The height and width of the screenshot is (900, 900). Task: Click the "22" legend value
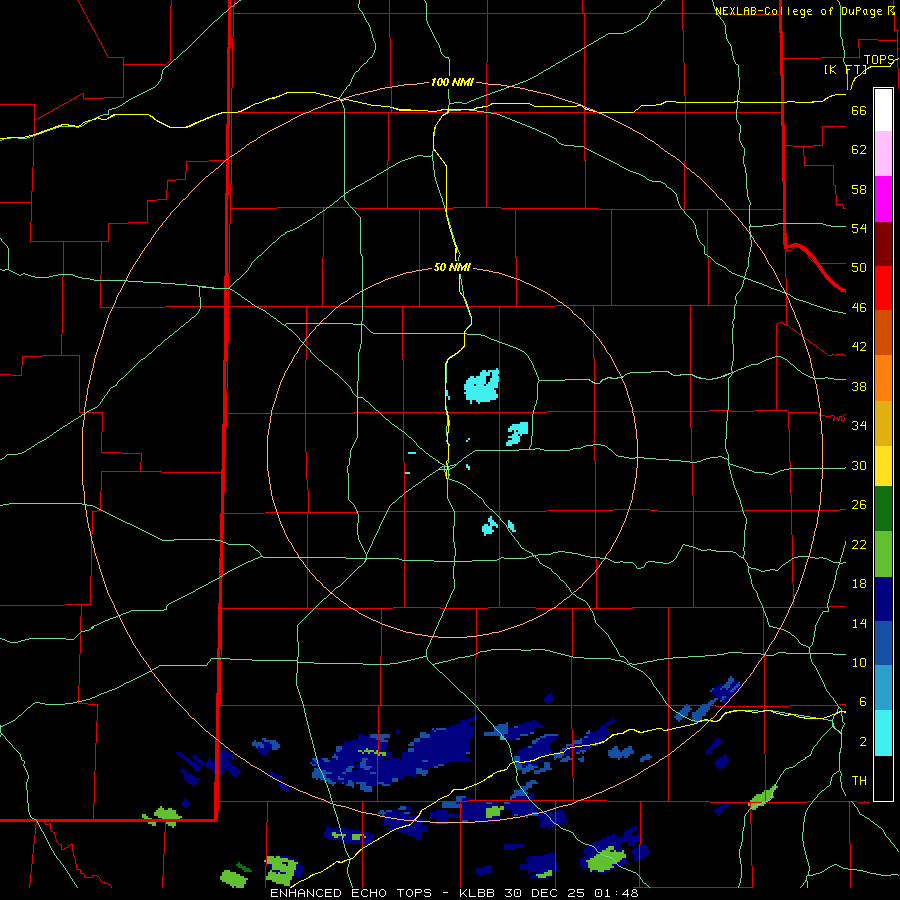coord(859,544)
